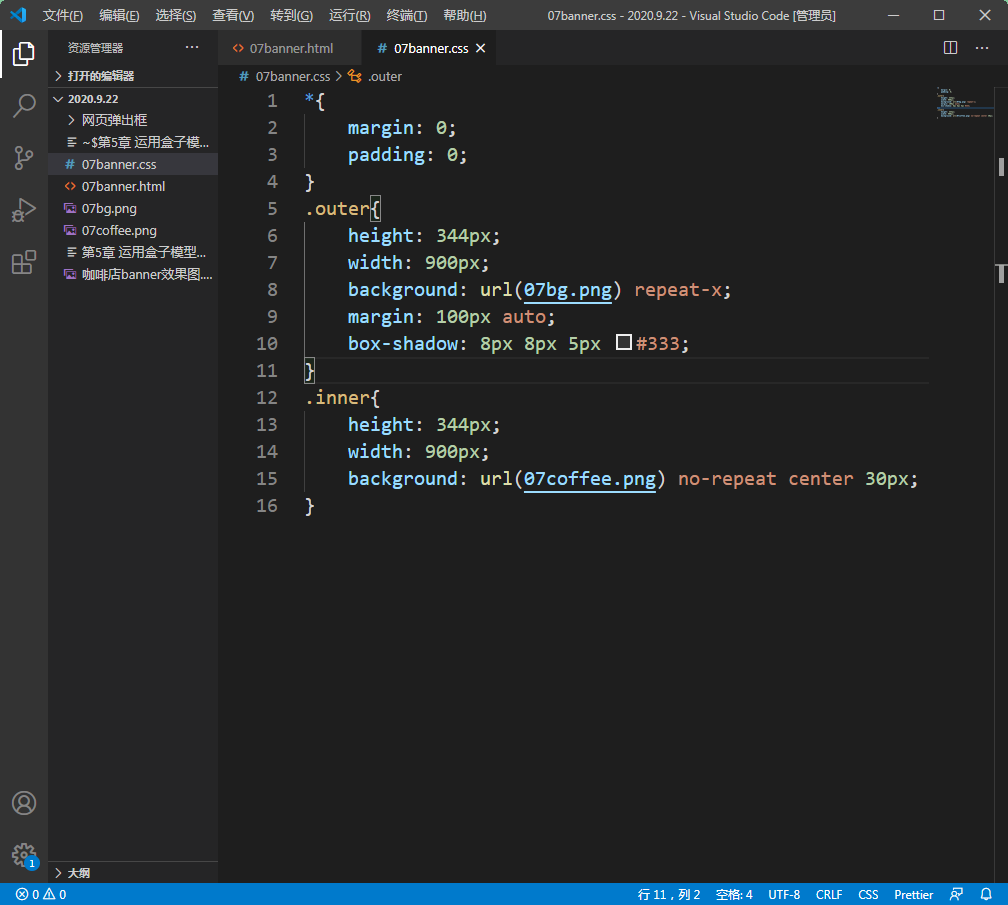
Task: Change end of line sequence CRLF
Action: click(829, 894)
